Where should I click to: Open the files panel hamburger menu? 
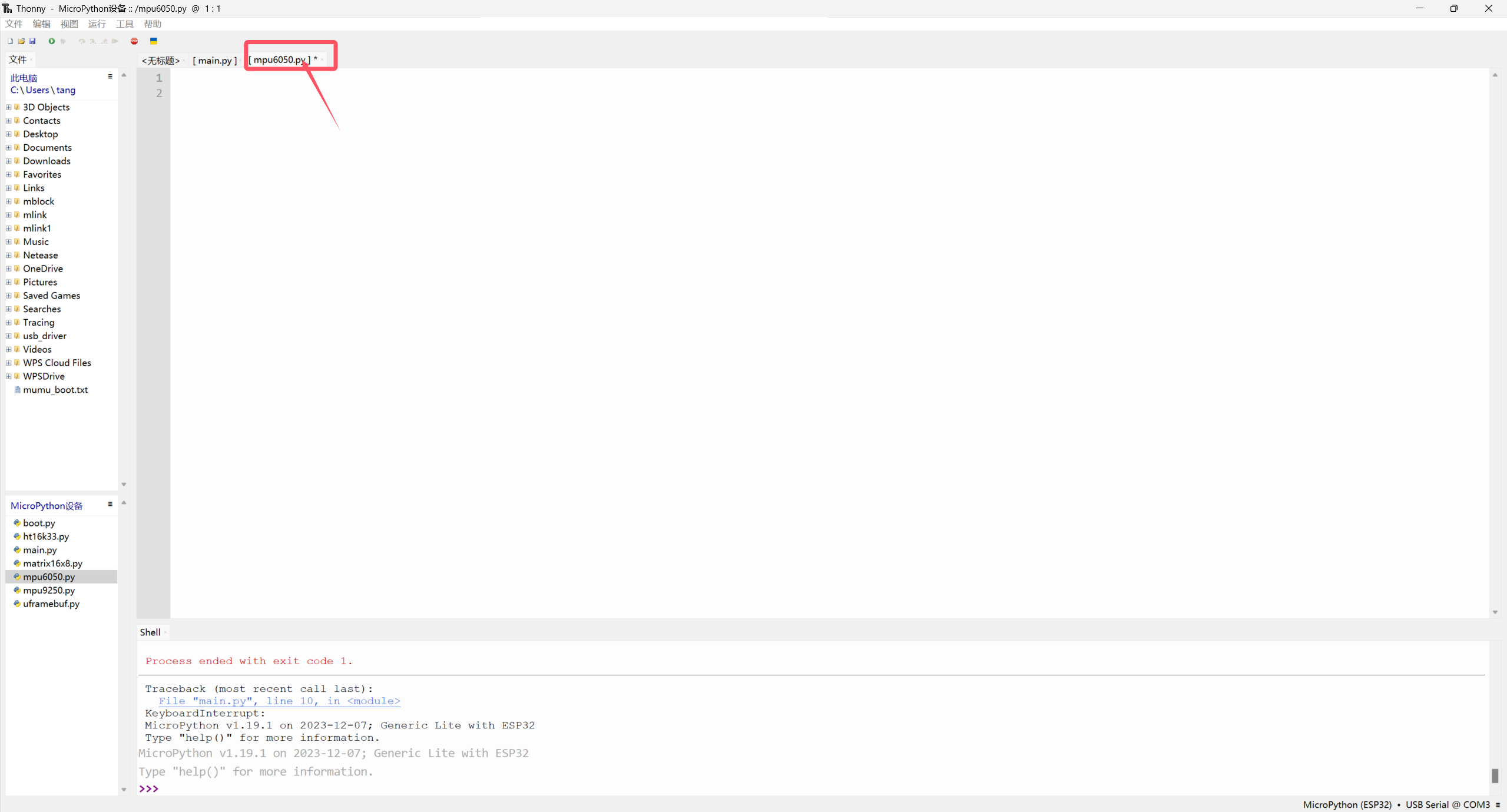110,77
